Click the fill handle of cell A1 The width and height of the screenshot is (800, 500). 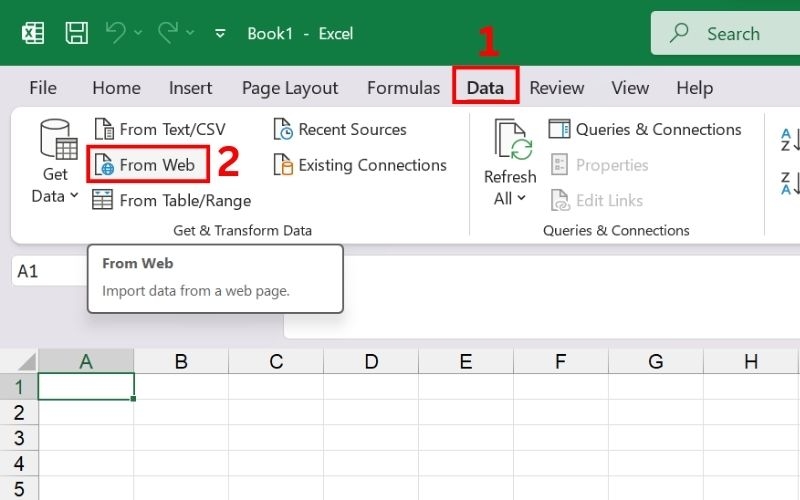click(133, 398)
